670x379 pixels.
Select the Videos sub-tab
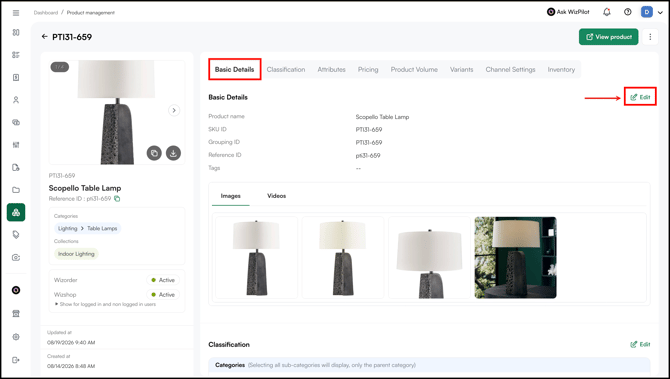276,196
